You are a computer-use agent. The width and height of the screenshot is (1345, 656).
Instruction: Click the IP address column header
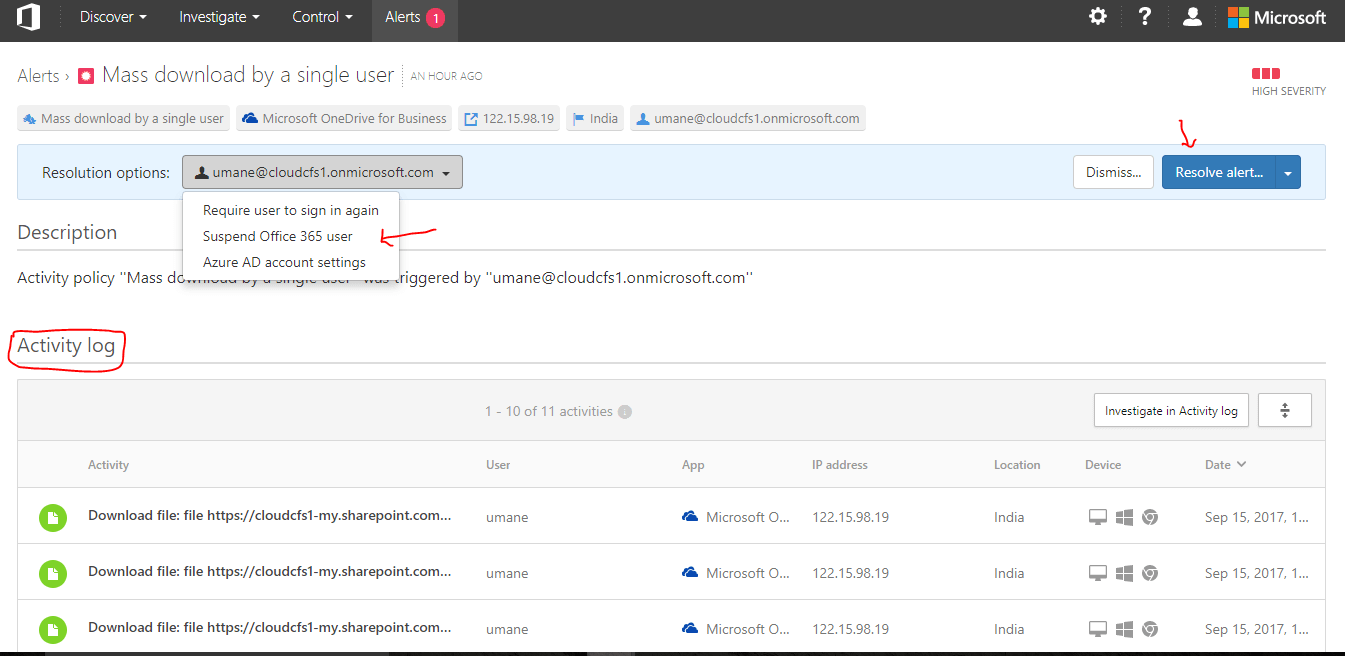click(x=840, y=465)
